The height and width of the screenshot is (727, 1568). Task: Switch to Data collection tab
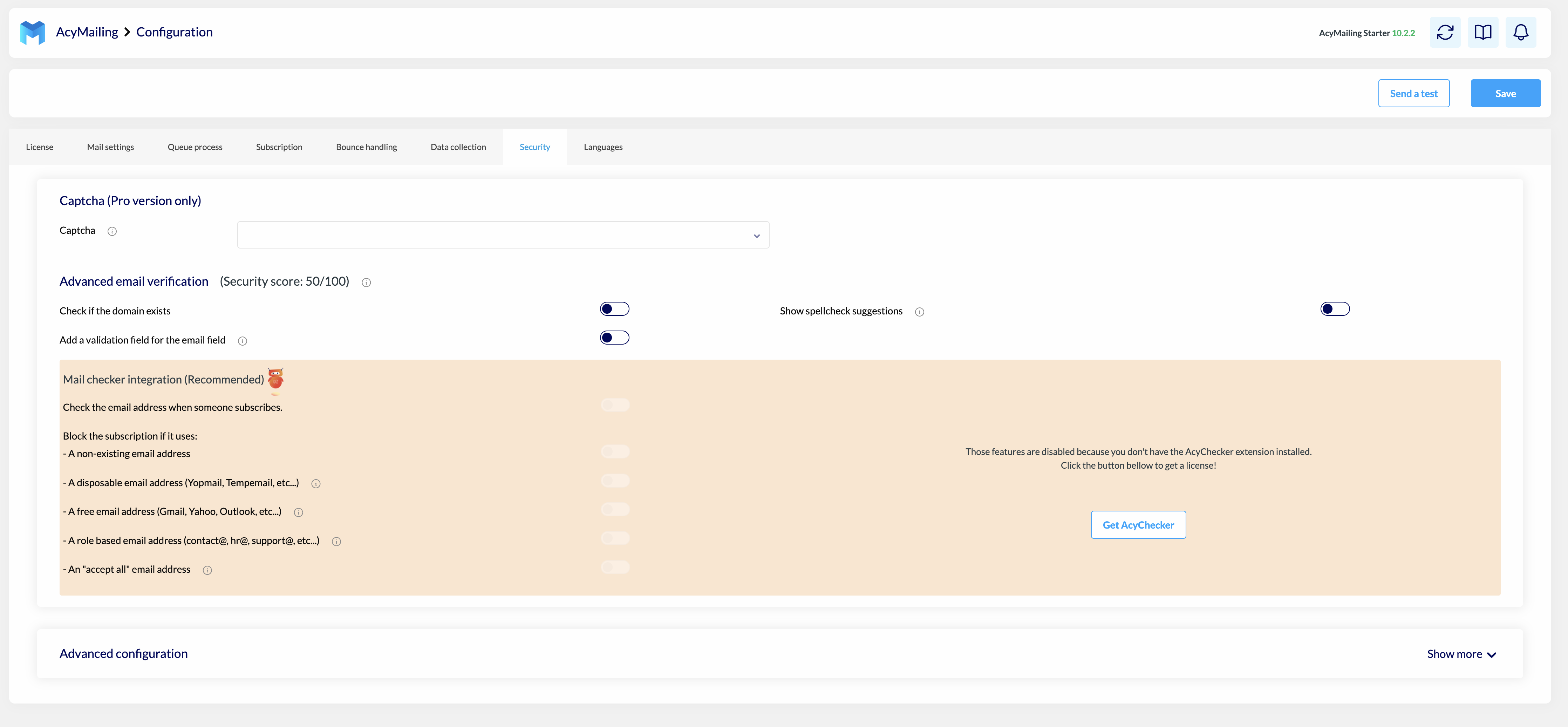coord(458,147)
